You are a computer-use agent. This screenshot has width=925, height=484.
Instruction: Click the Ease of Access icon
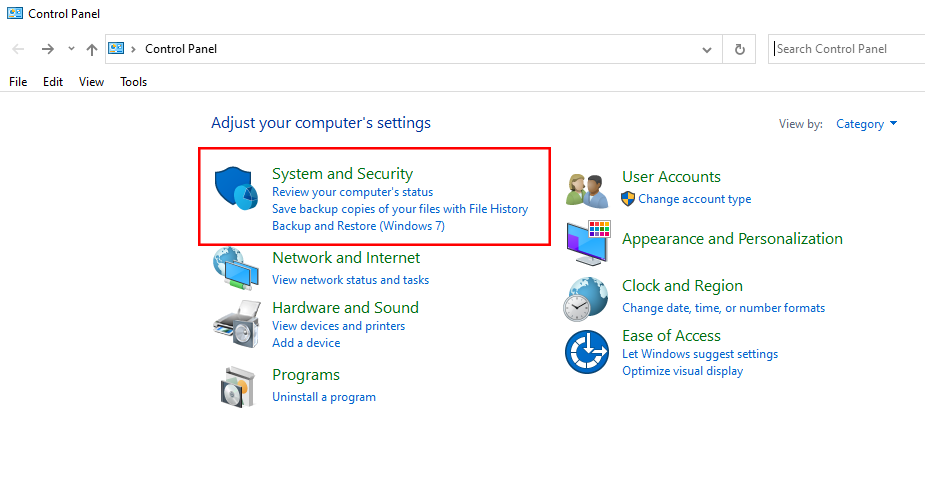point(587,352)
